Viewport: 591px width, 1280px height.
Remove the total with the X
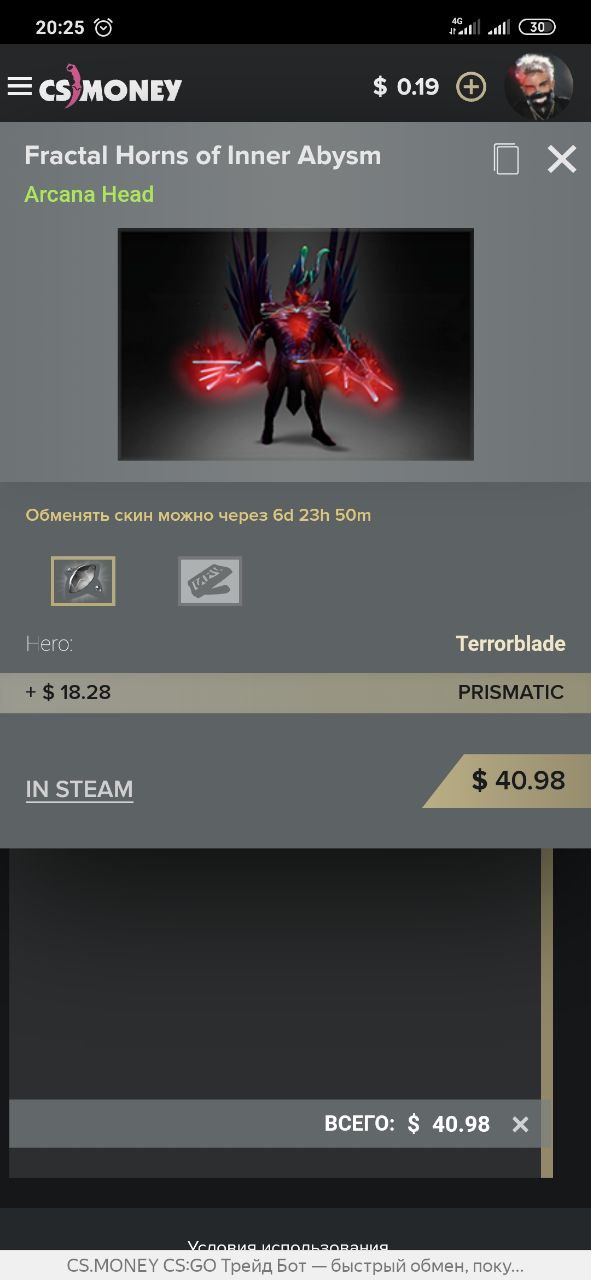click(x=520, y=1124)
